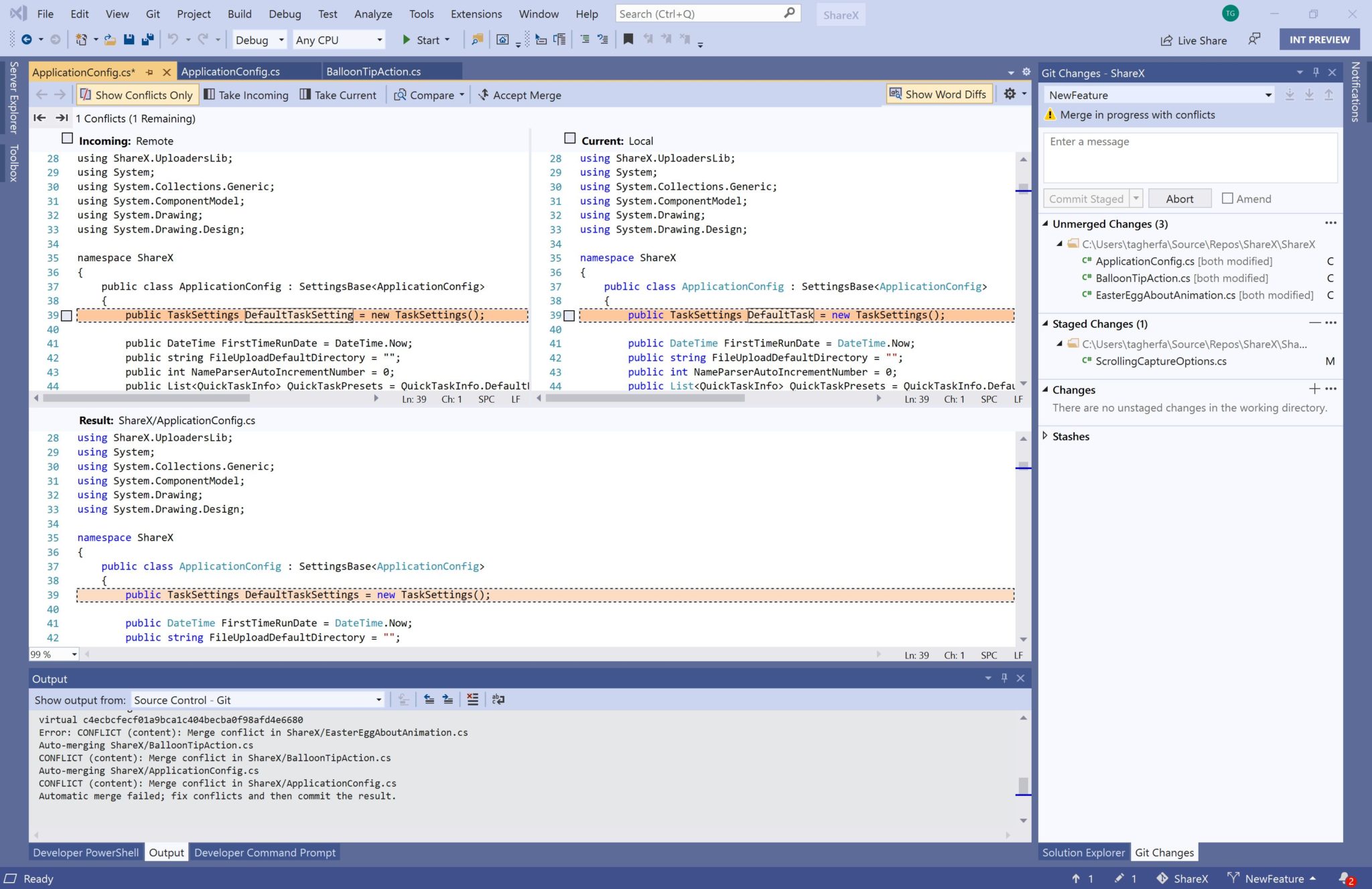Open the Git menu
The height and width of the screenshot is (889, 1372).
(153, 13)
